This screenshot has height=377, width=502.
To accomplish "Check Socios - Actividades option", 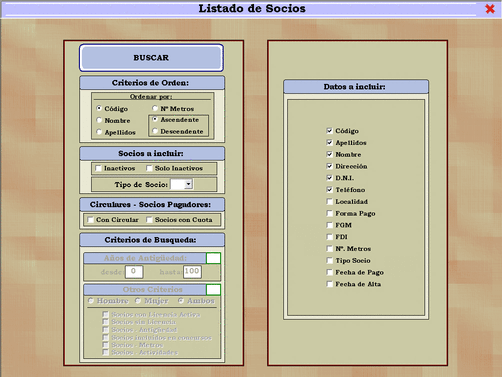I will [x=105, y=352].
